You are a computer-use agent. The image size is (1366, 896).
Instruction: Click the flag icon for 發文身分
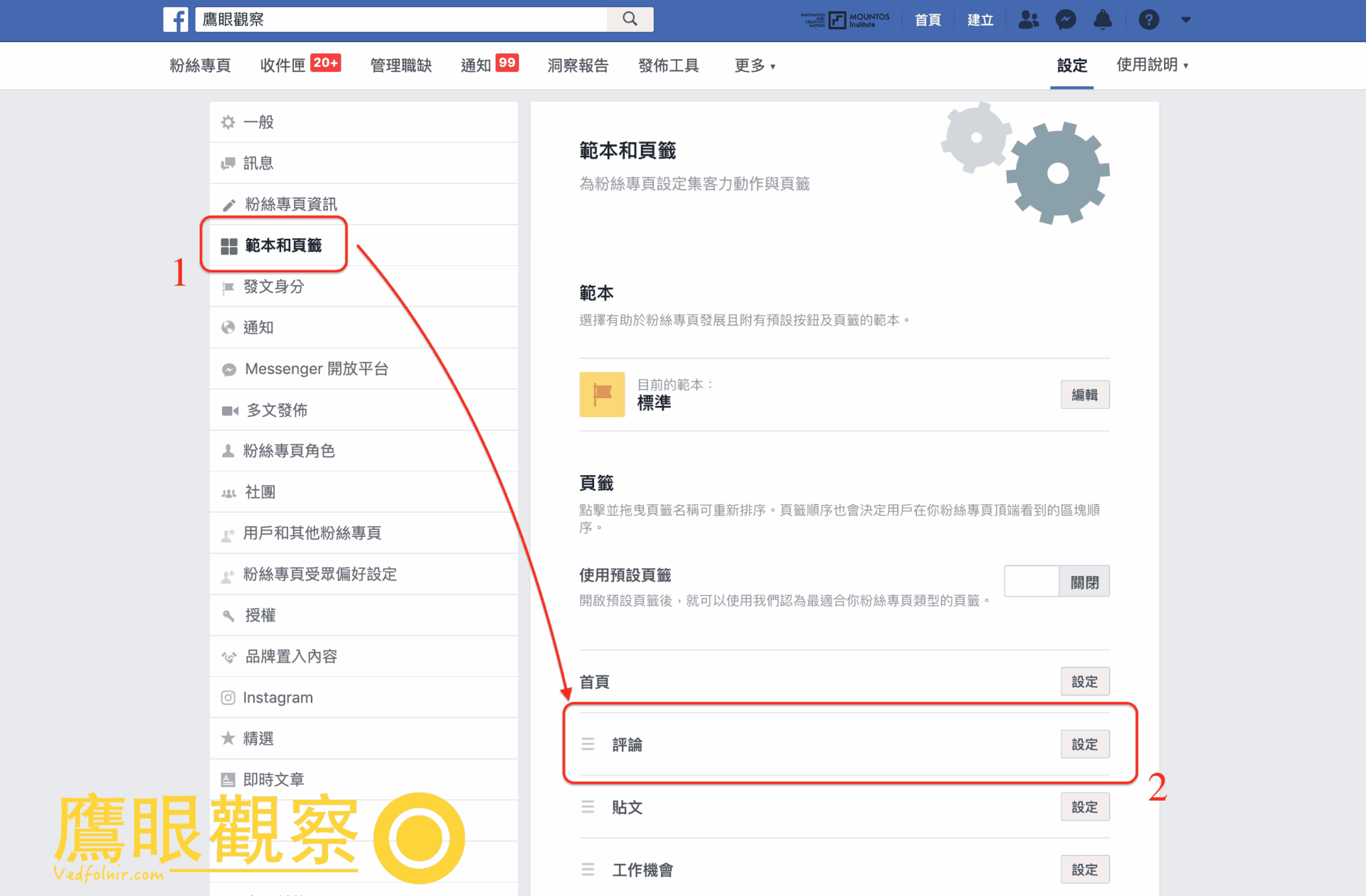click(x=228, y=287)
